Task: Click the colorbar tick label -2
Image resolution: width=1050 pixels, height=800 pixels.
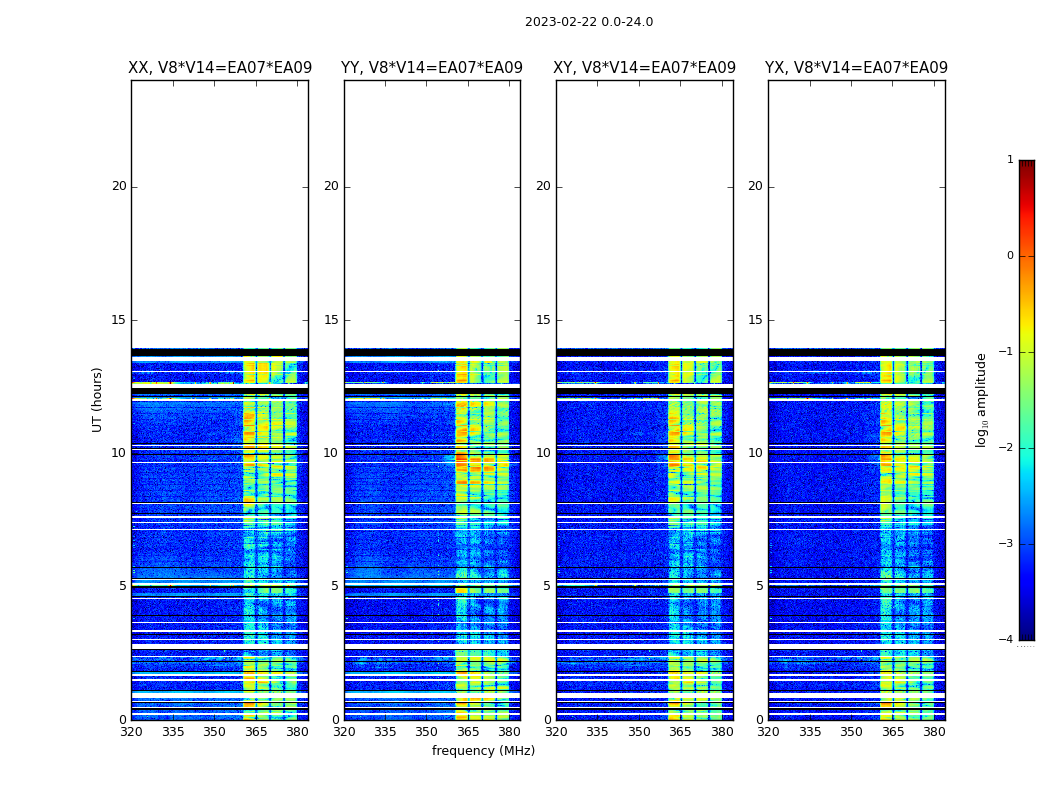Action: [1008, 448]
